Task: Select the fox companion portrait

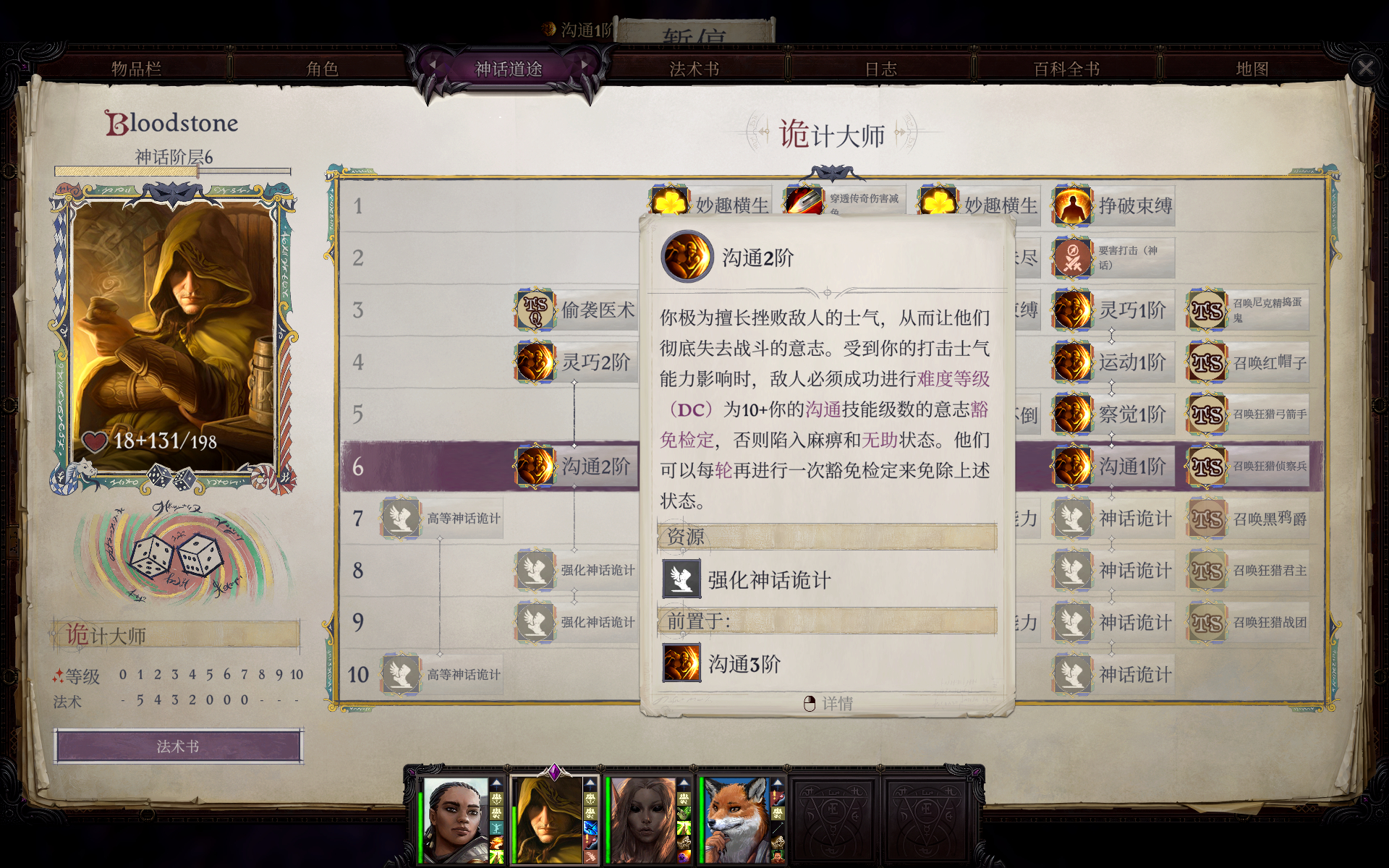Action: pos(736,820)
